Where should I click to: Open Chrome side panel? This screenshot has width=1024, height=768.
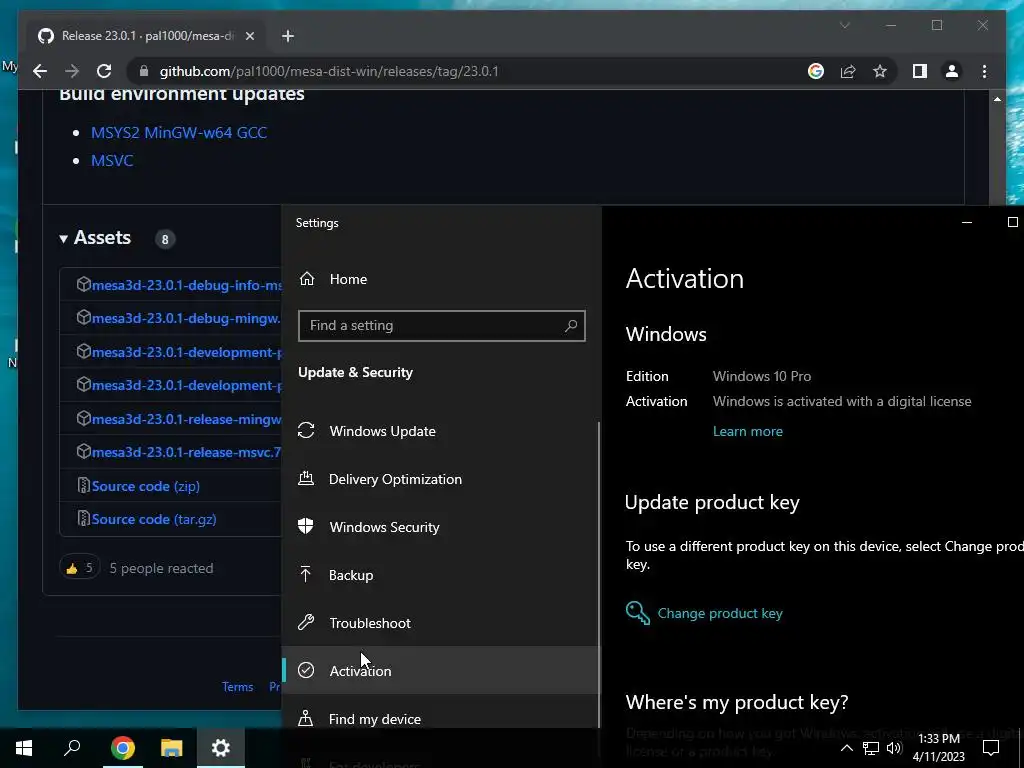pyautogui.click(x=920, y=71)
